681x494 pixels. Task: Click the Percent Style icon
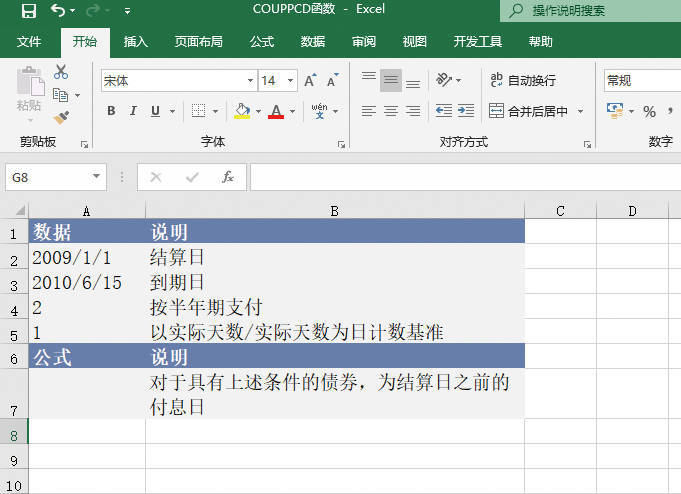649,111
